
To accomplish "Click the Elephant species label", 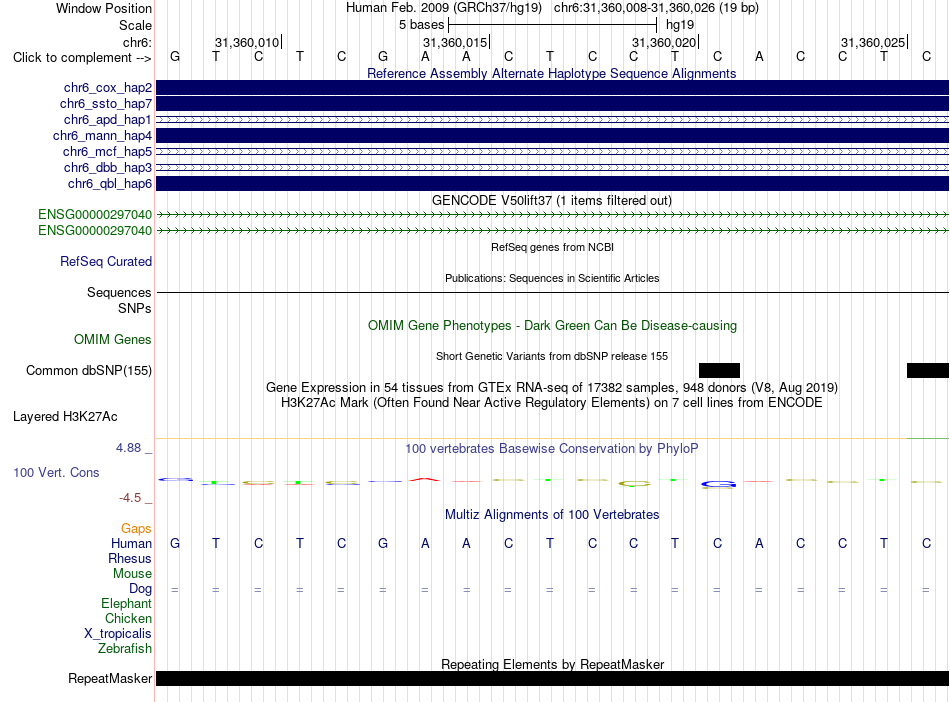I will 127,603.
